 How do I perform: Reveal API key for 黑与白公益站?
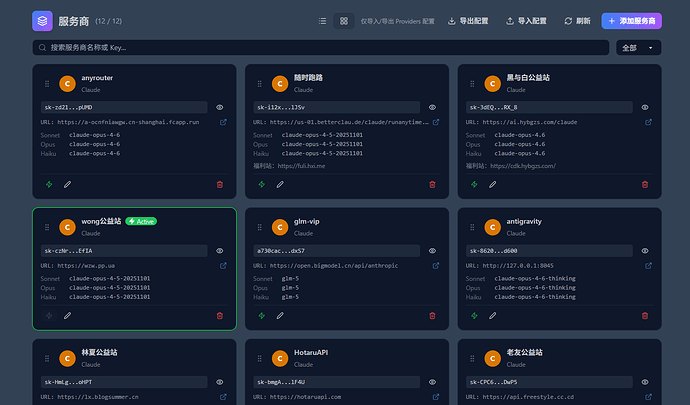point(645,107)
